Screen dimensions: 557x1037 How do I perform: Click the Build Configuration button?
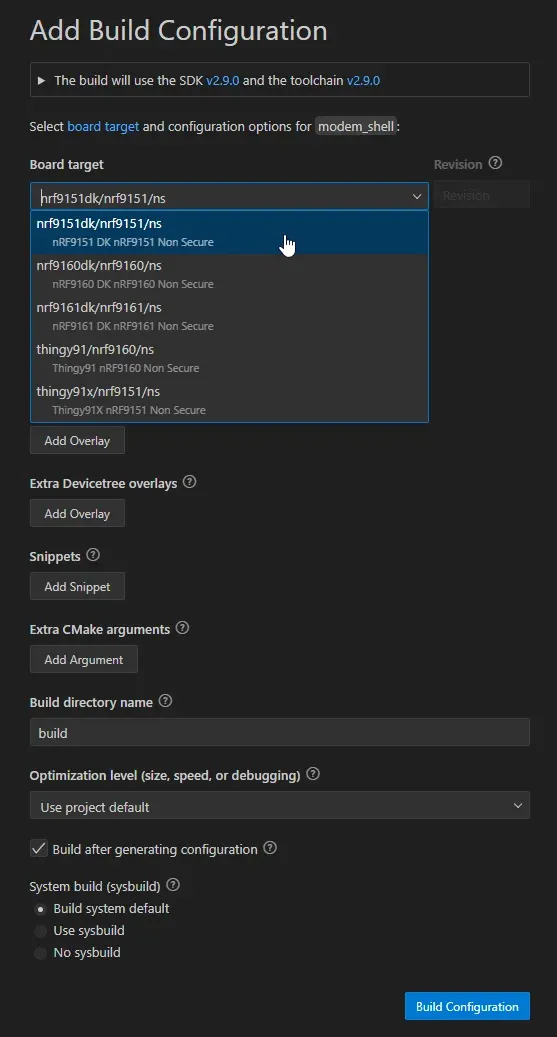pyautogui.click(x=467, y=1006)
